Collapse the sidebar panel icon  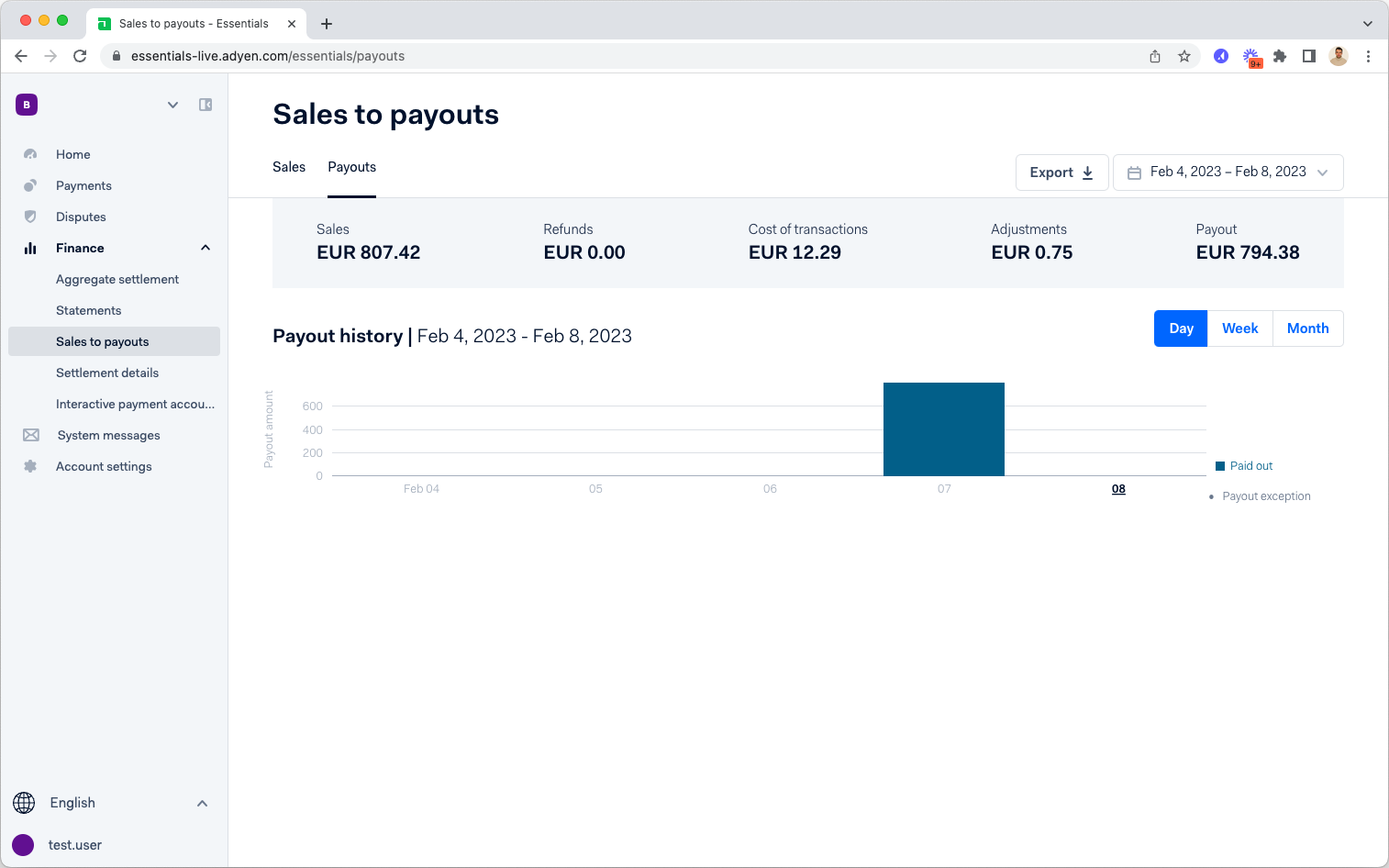[206, 105]
